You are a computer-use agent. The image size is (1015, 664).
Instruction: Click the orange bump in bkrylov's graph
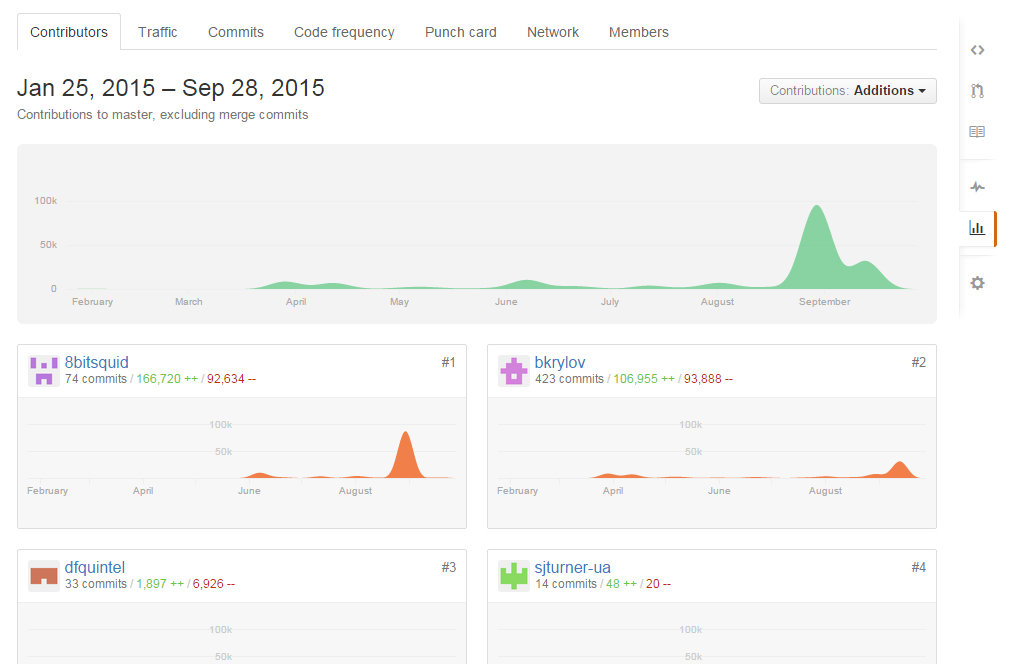tap(899, 470)
